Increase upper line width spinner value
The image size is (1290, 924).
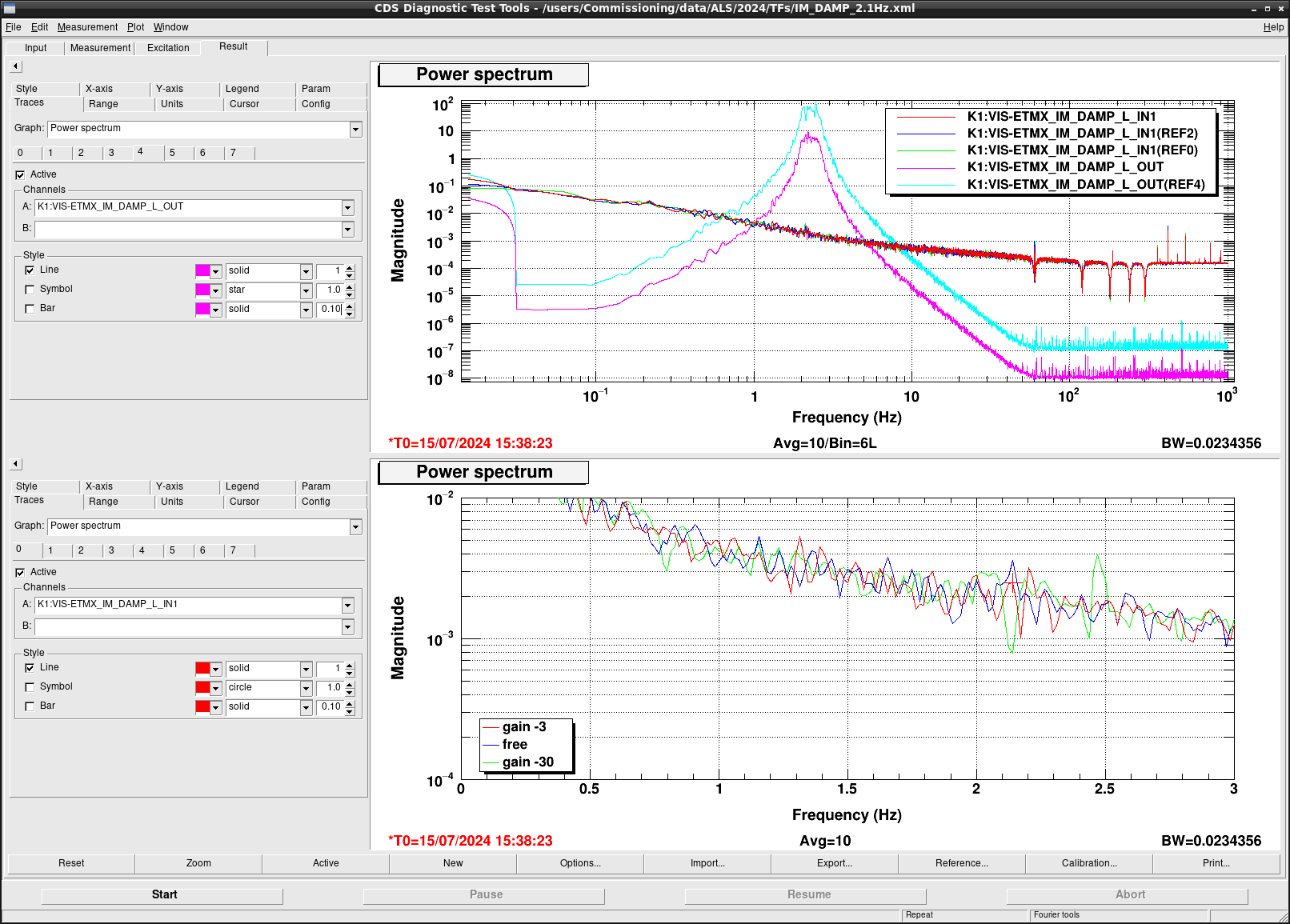coord(350,268)
